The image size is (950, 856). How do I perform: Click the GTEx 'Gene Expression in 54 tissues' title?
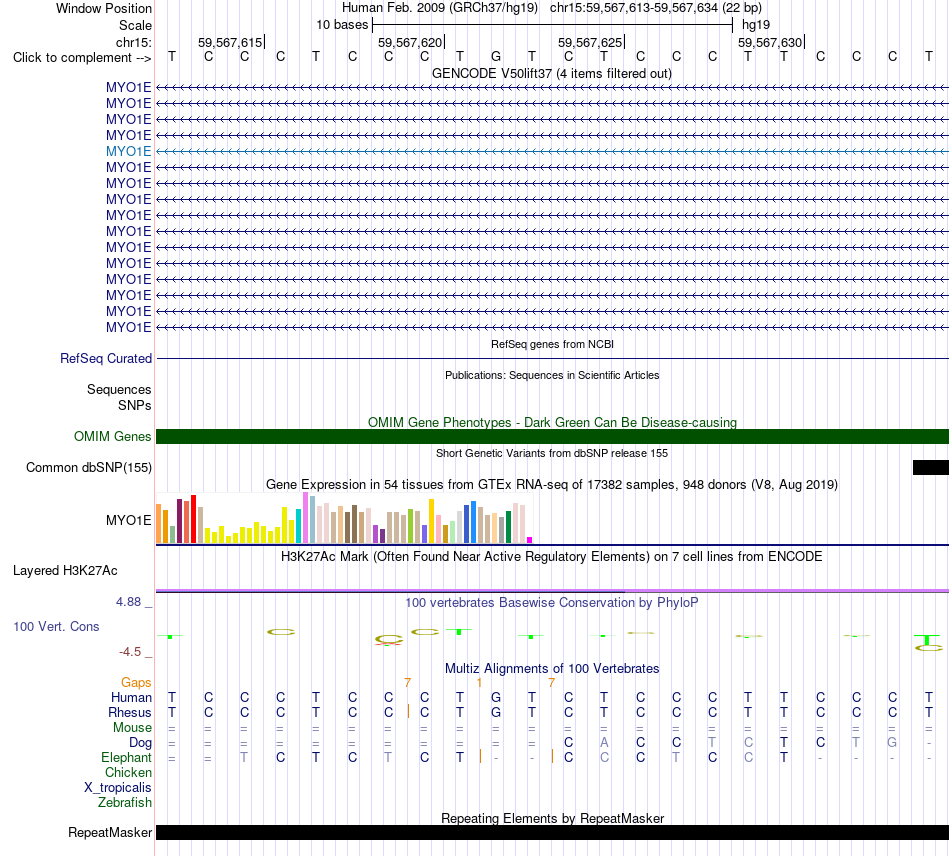coord(552,485)
